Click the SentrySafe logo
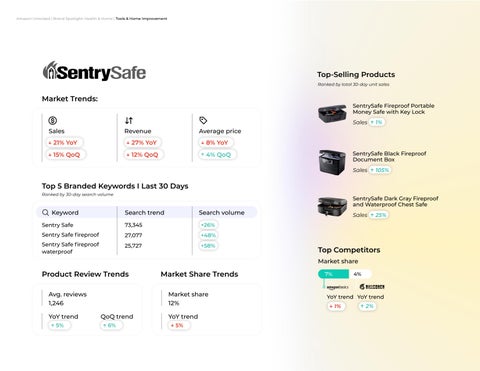 (x=94, y=71)
